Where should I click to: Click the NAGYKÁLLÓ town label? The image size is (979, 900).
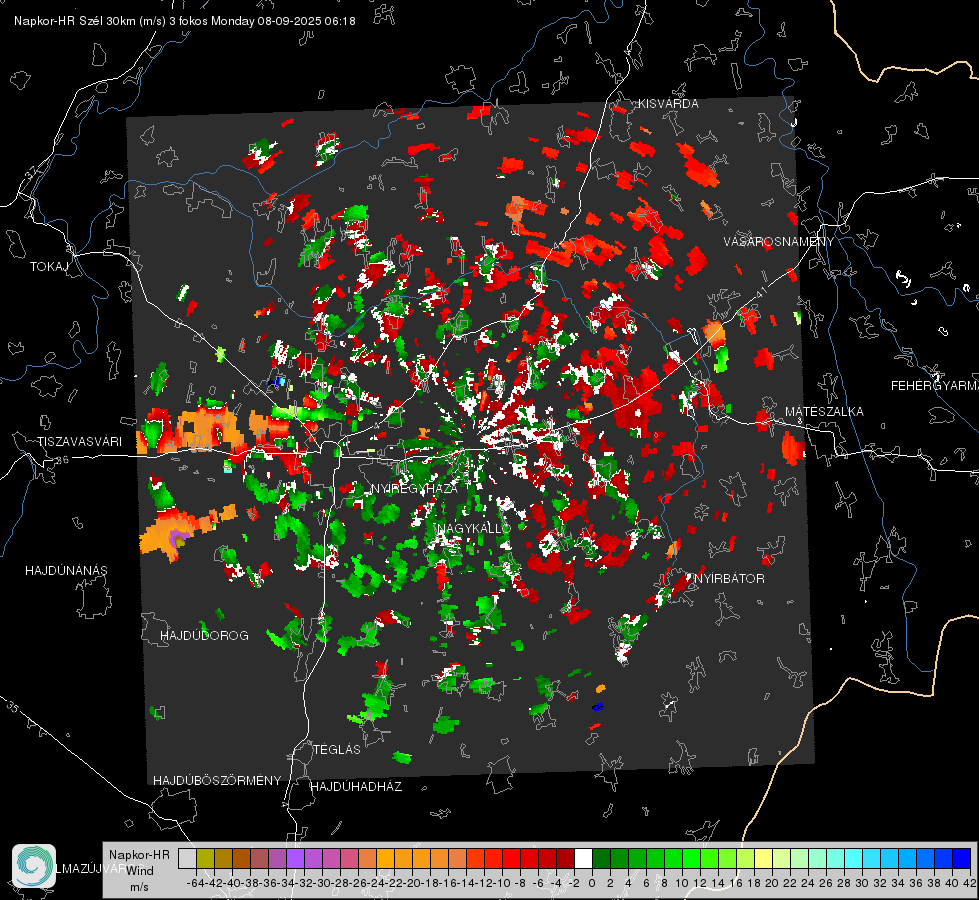[474, 528]
